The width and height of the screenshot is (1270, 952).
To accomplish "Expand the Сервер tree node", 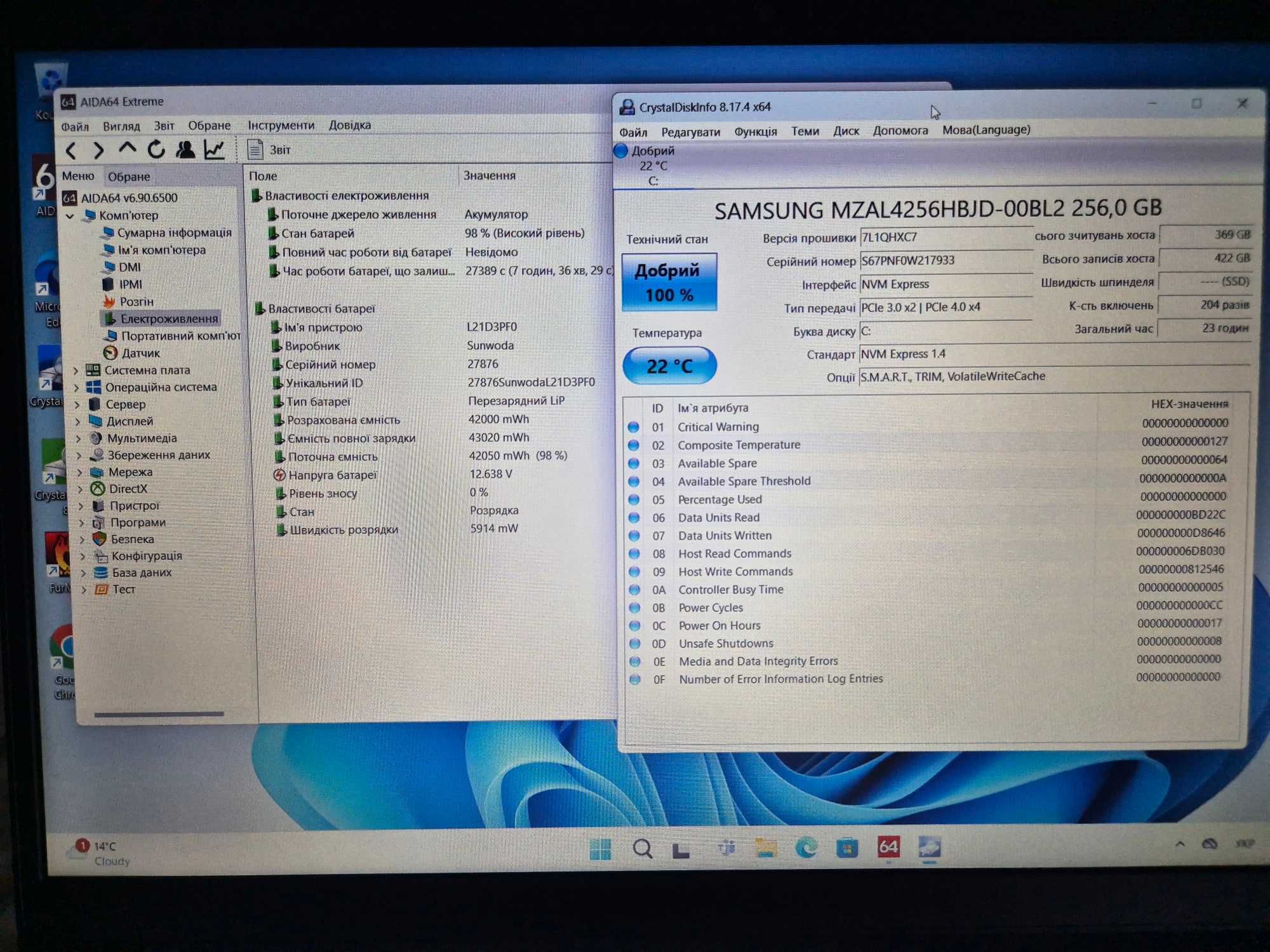I will click(77, 404).
